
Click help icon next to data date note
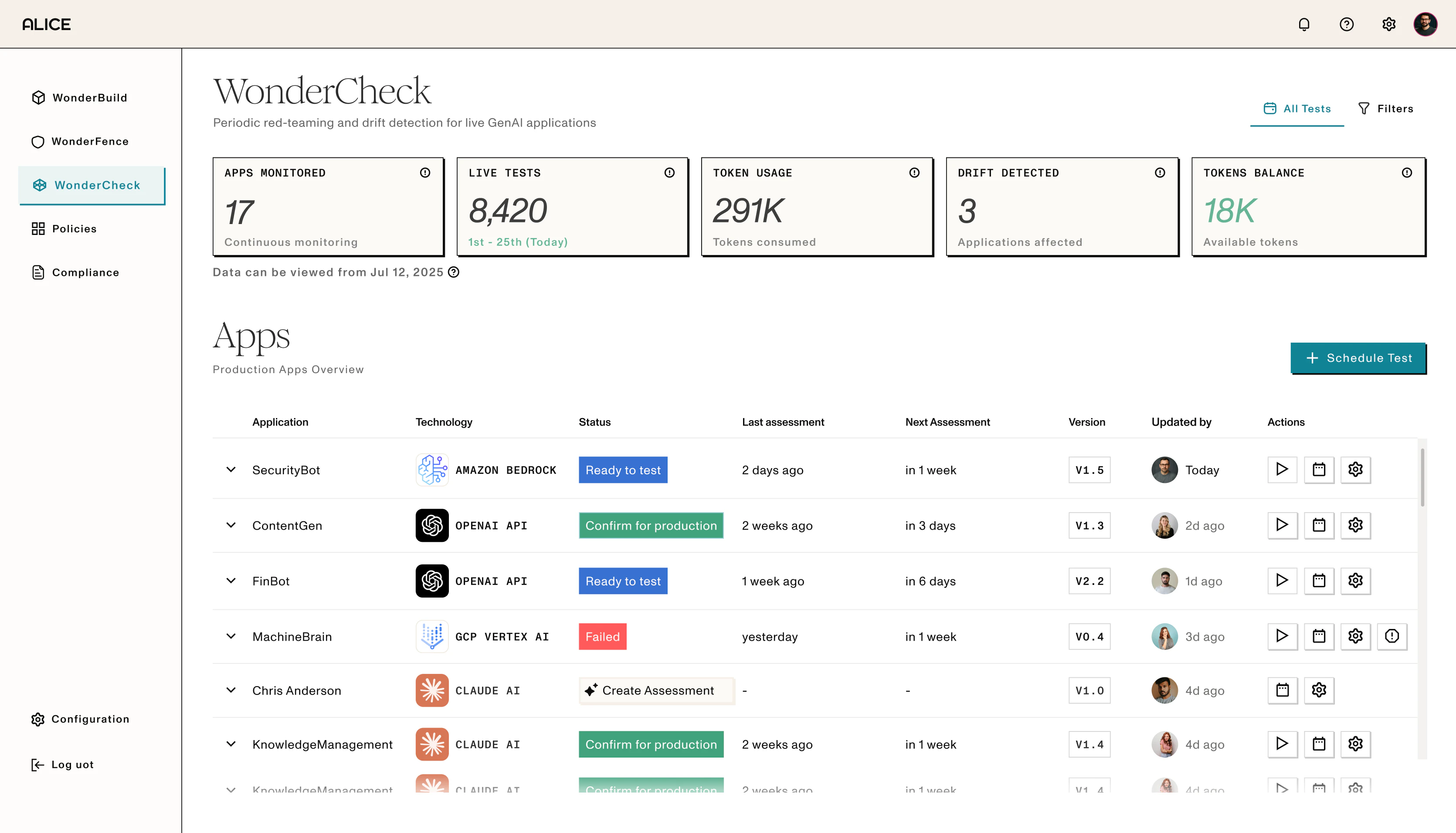(454, 272)
